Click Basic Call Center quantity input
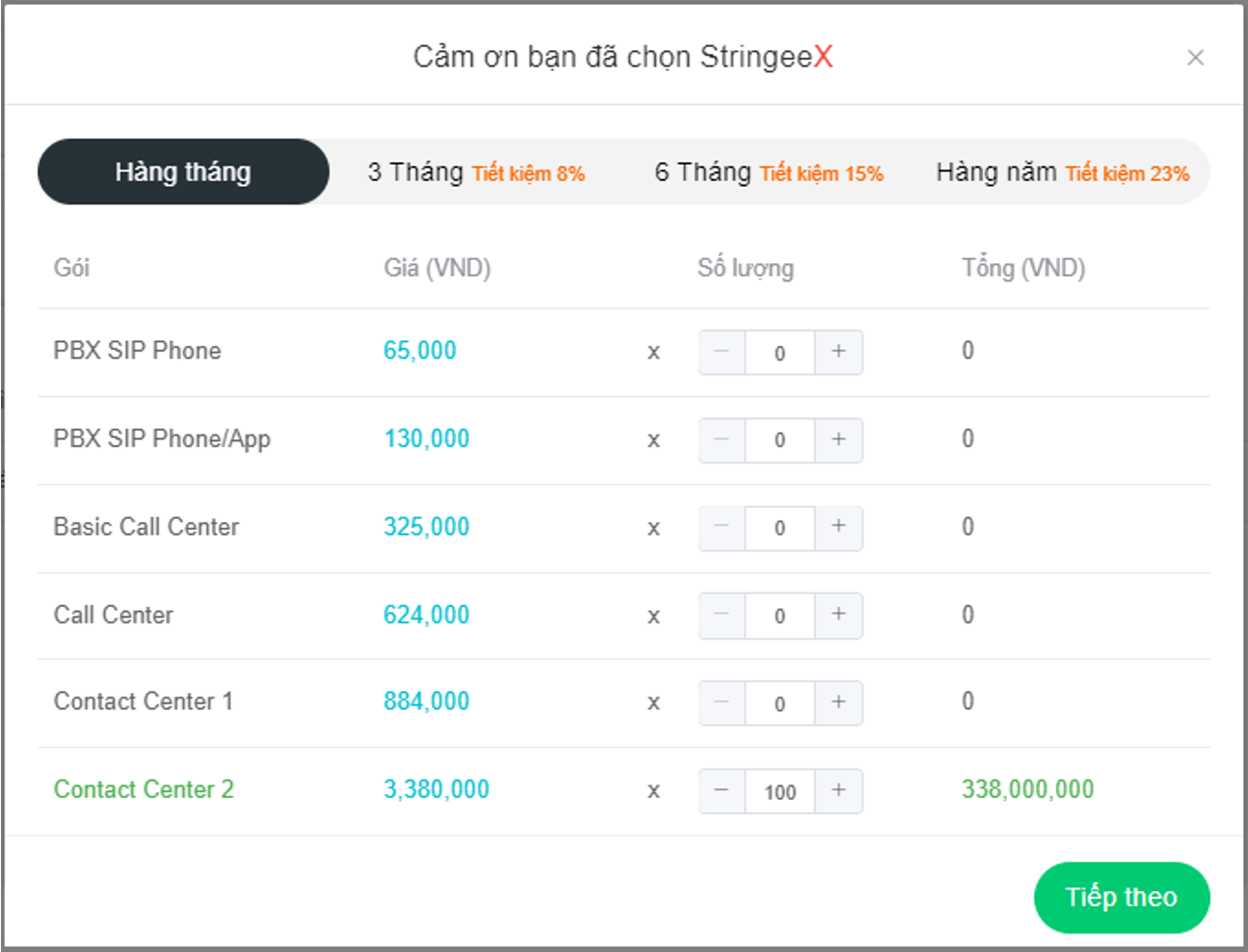The image size is (1248, 952). coord(780,528)
